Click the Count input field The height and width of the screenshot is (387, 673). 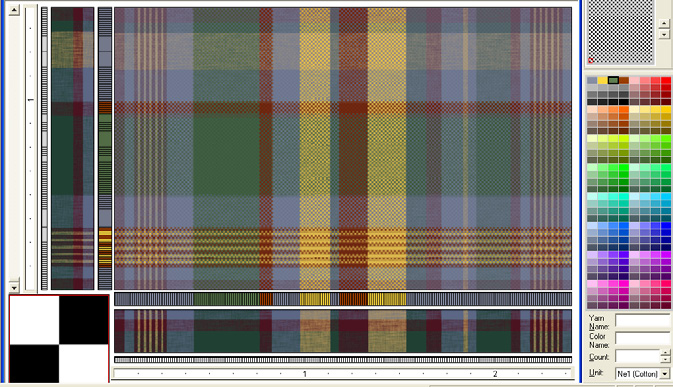(x=638, y=356)
